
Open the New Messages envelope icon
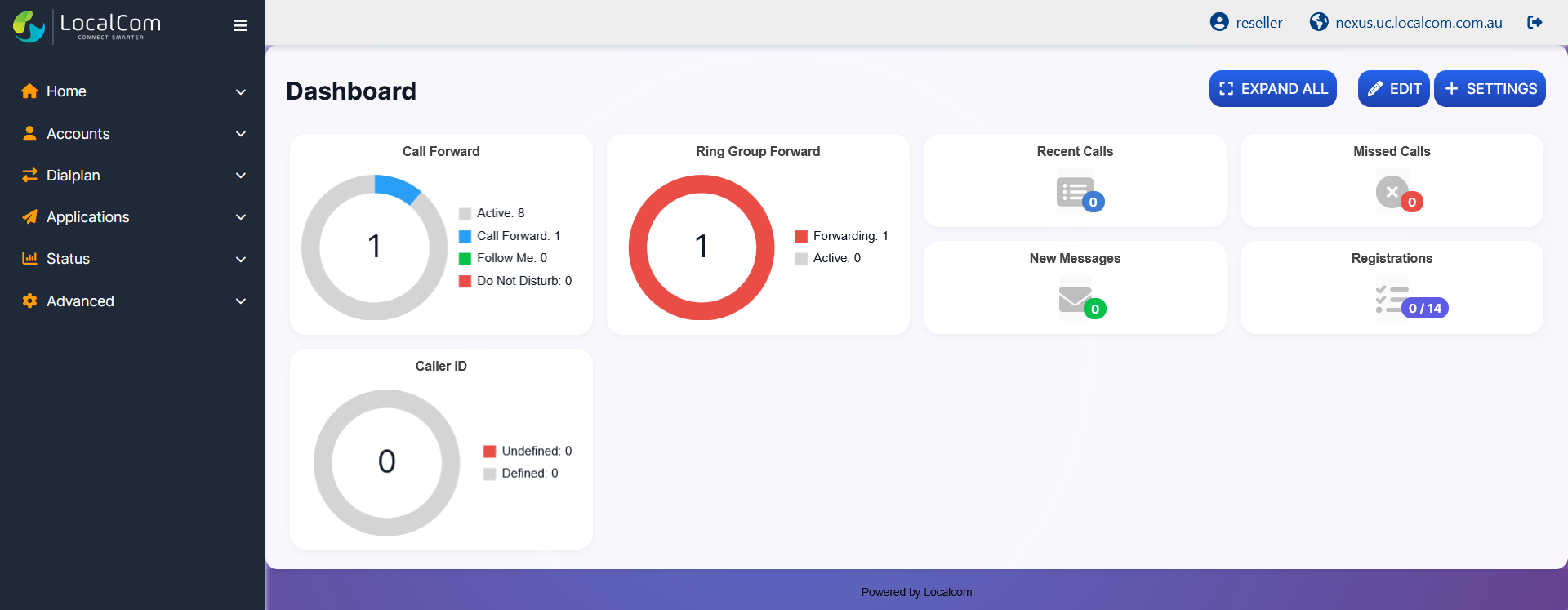[1075, 300]
